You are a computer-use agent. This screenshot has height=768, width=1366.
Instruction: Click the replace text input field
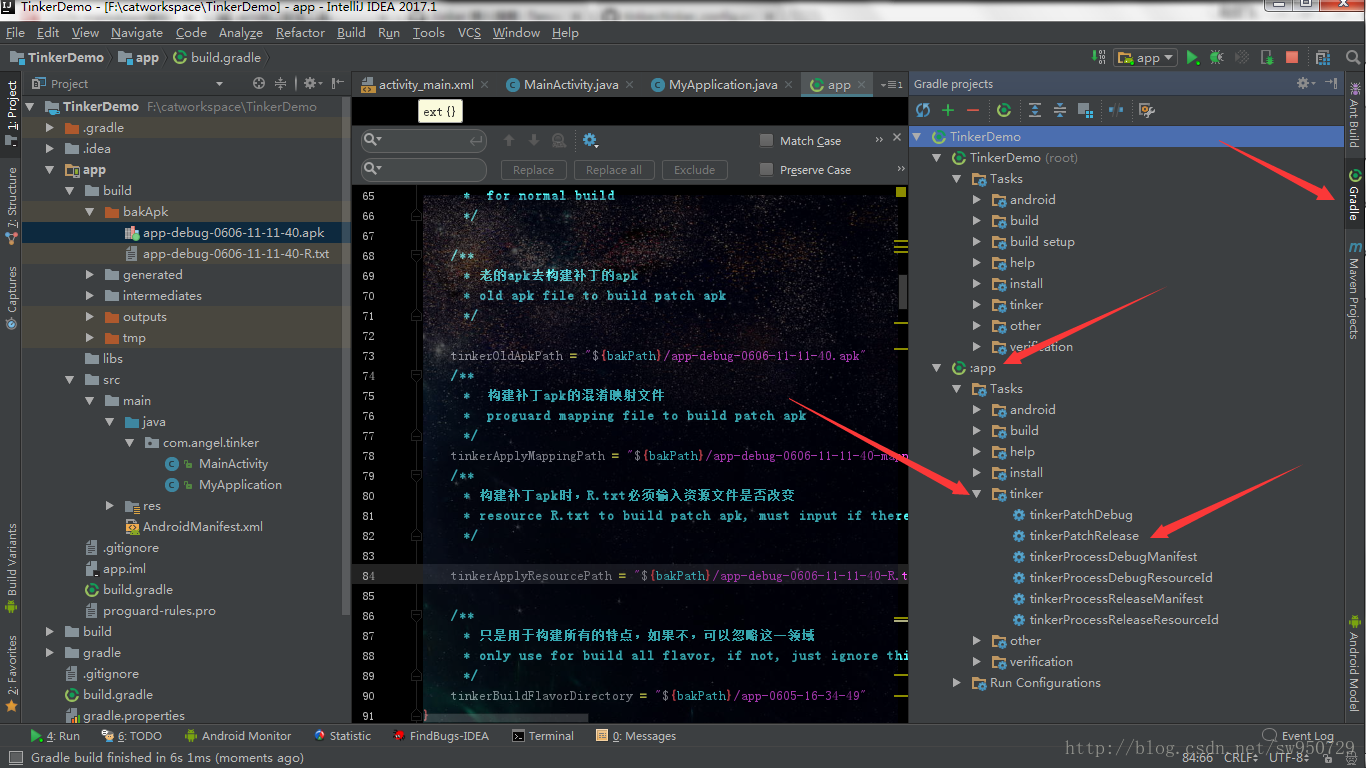coord(424,170)
